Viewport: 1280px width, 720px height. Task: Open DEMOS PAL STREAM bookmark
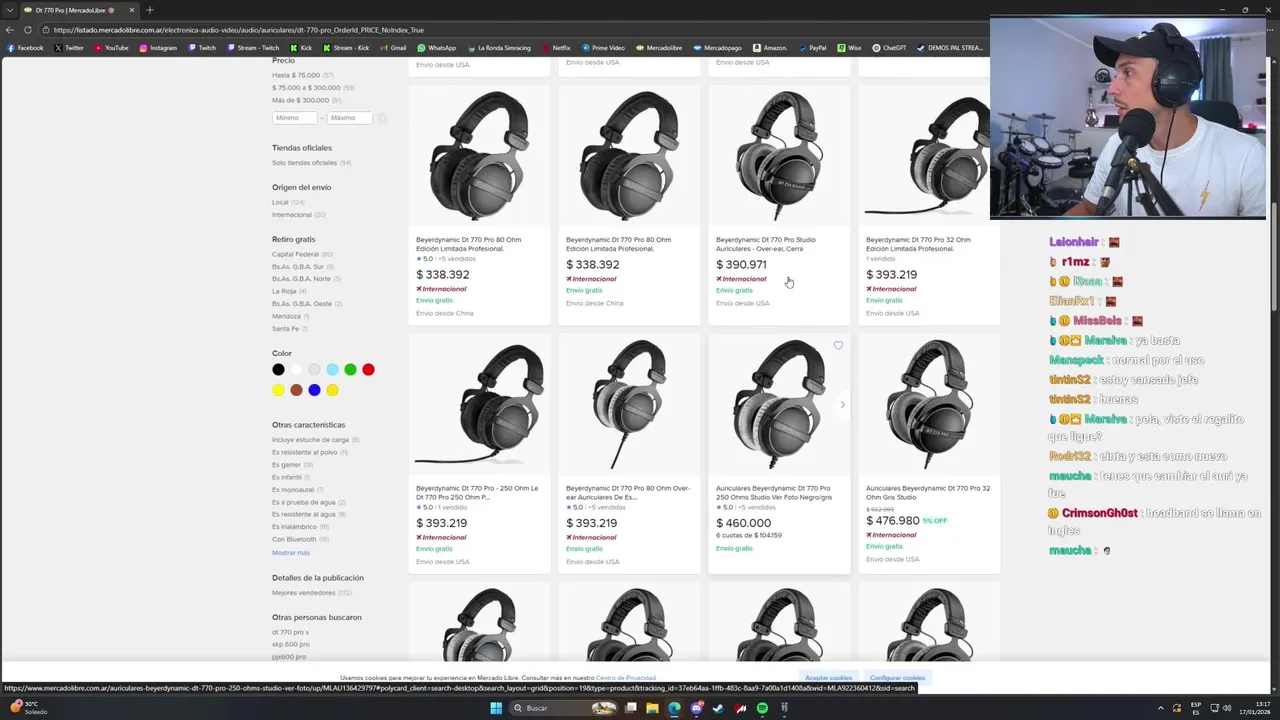click(x=949, y=48)
